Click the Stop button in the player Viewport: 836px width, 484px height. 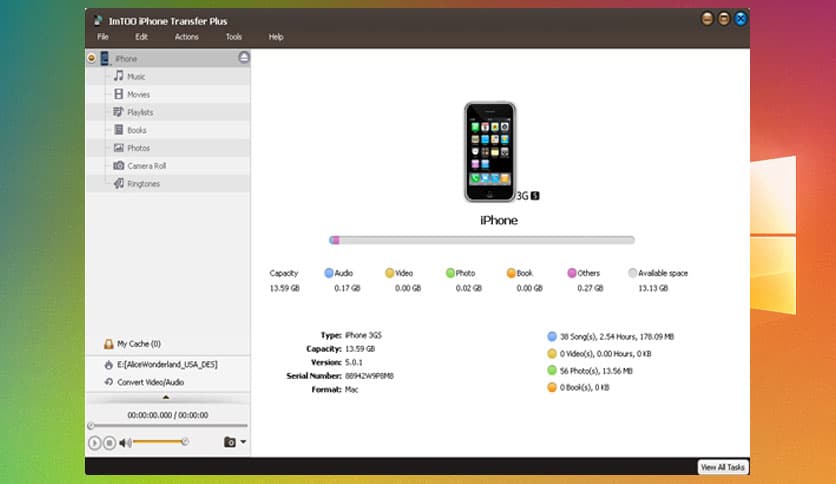(x=109, y=442)
